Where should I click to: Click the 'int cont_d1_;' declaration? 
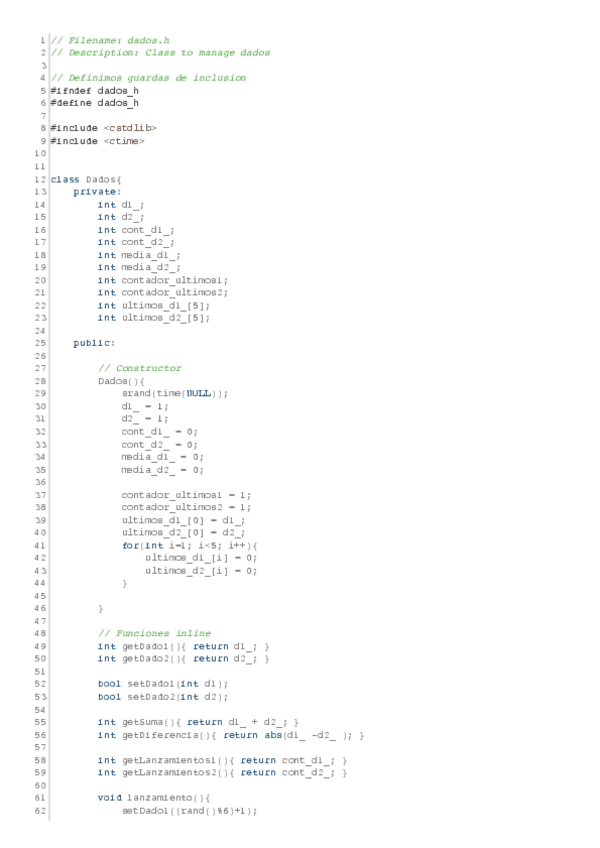(136, 230)
